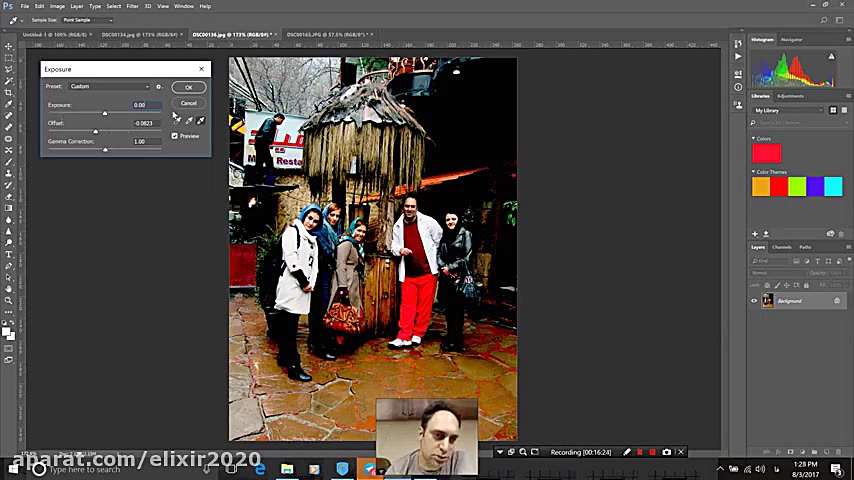Expand the My Library dropdown
This screenshot has width=854, height=480.
[x=788, y=110]
